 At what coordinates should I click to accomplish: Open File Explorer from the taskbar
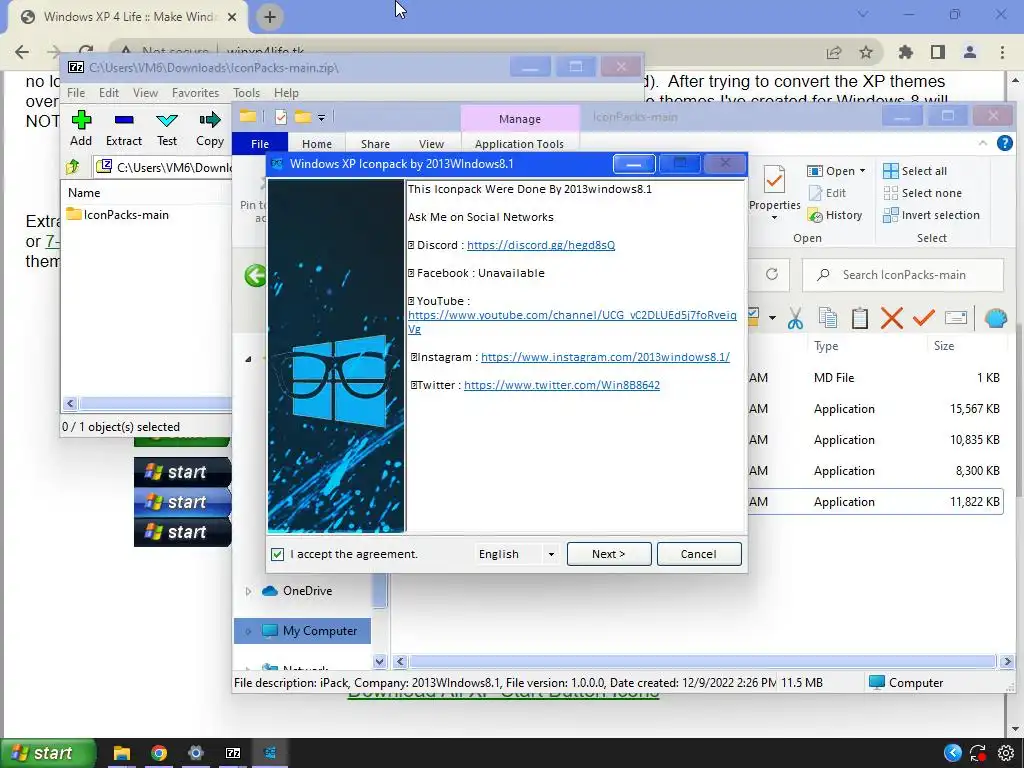coord(121,753)
